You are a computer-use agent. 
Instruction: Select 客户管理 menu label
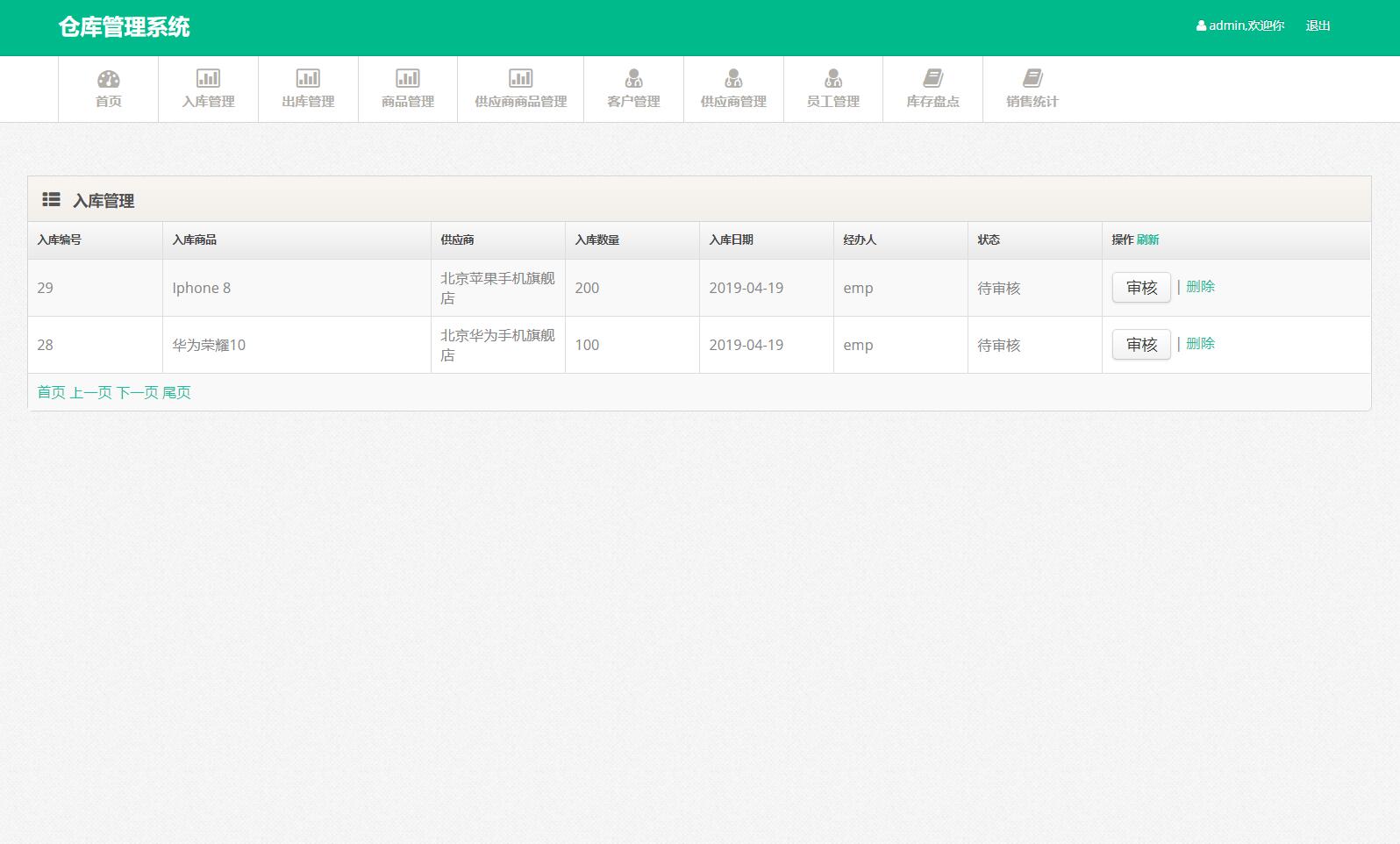[x=633, y=102]
